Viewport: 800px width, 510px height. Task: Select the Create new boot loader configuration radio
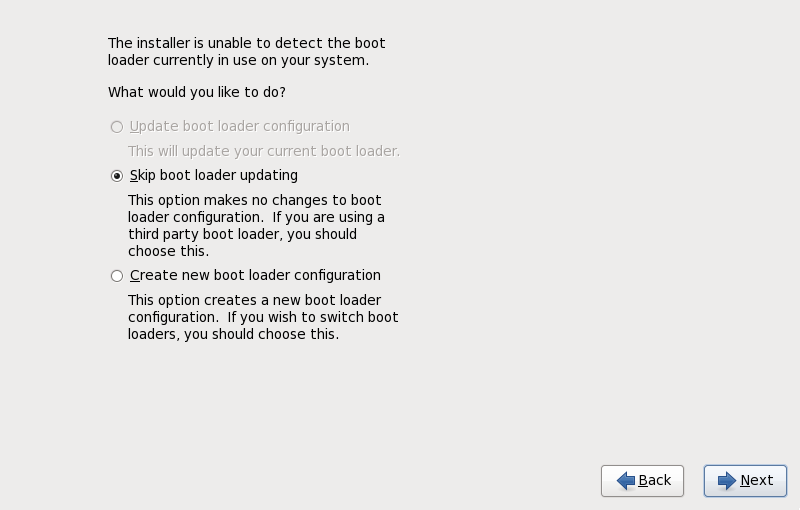117,276
